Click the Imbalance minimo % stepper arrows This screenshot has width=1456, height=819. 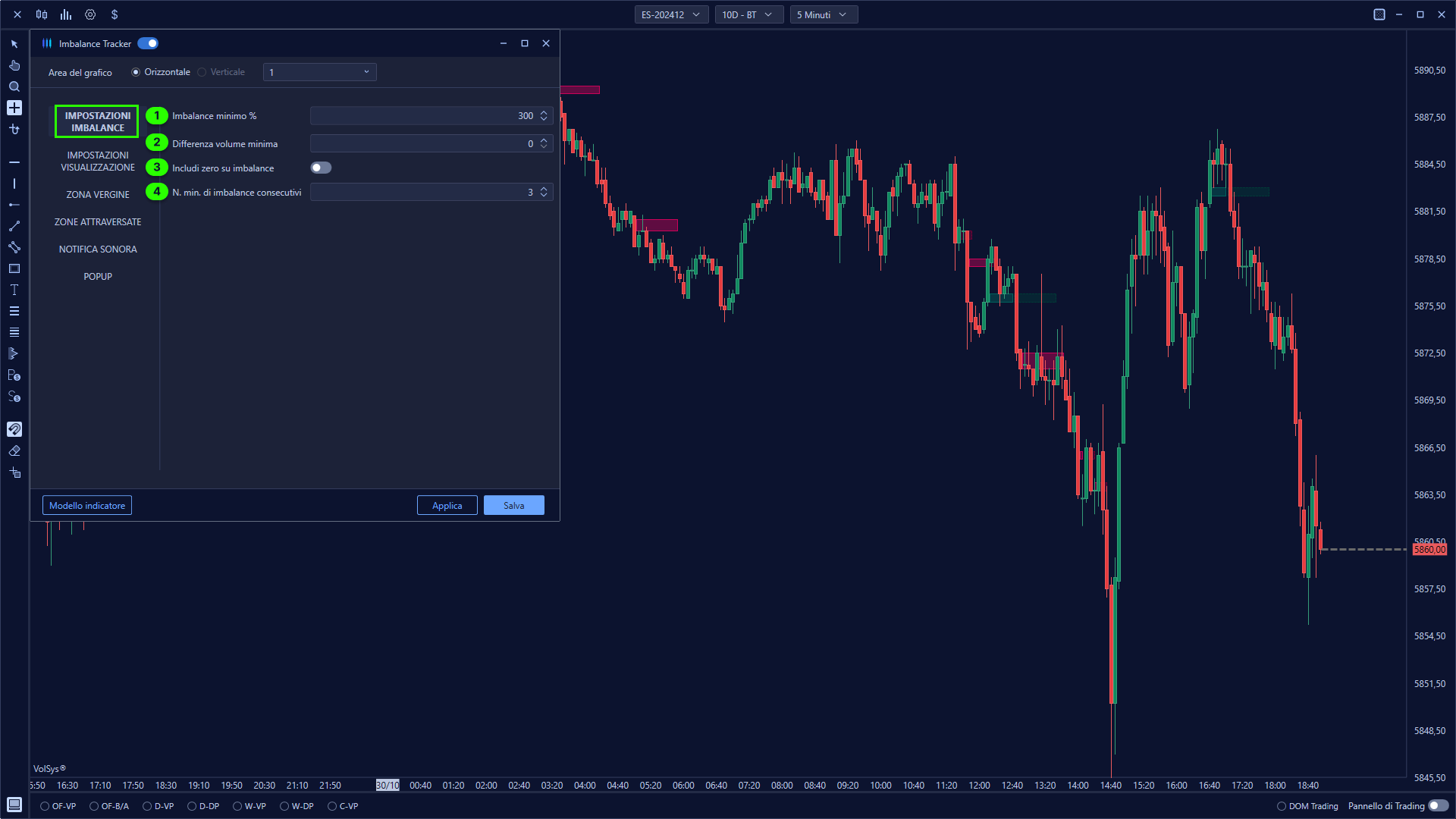(x=544, y=115)
